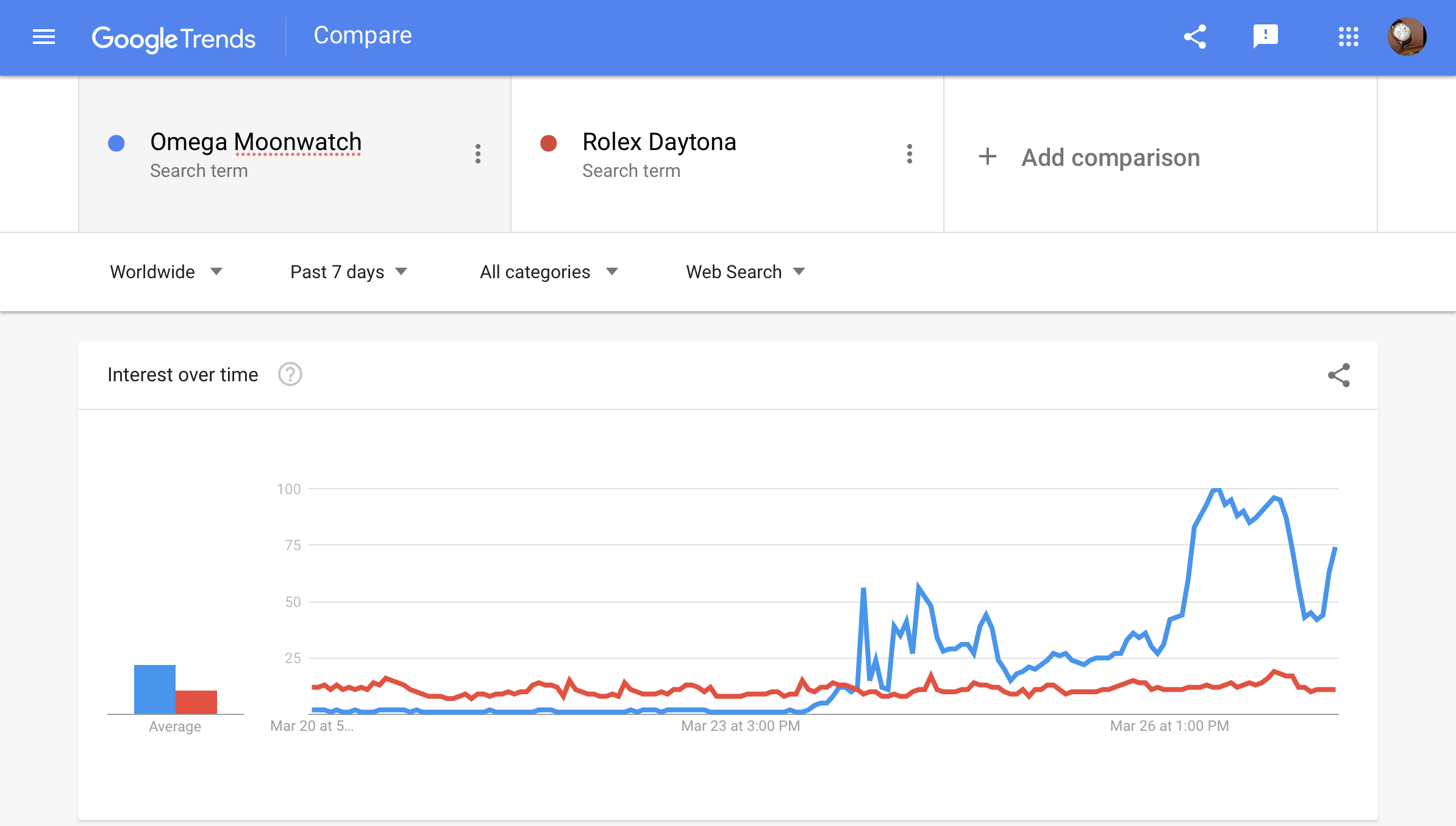Click the Google Trends logo
1456x826 pixels.
coord(174,38)
